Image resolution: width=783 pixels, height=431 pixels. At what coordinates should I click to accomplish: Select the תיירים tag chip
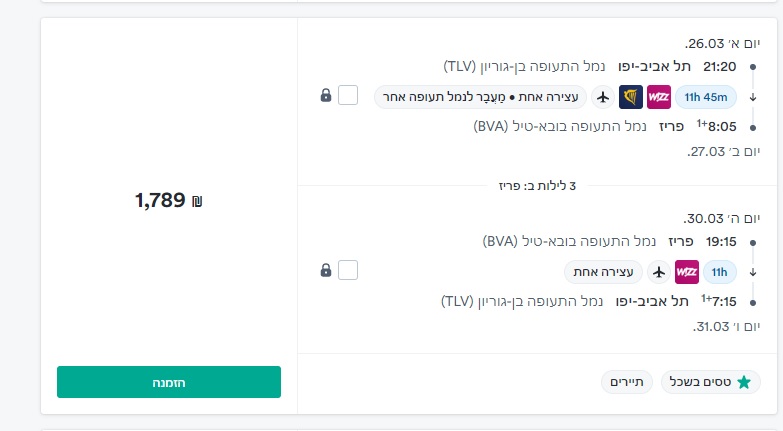point(627,382)
